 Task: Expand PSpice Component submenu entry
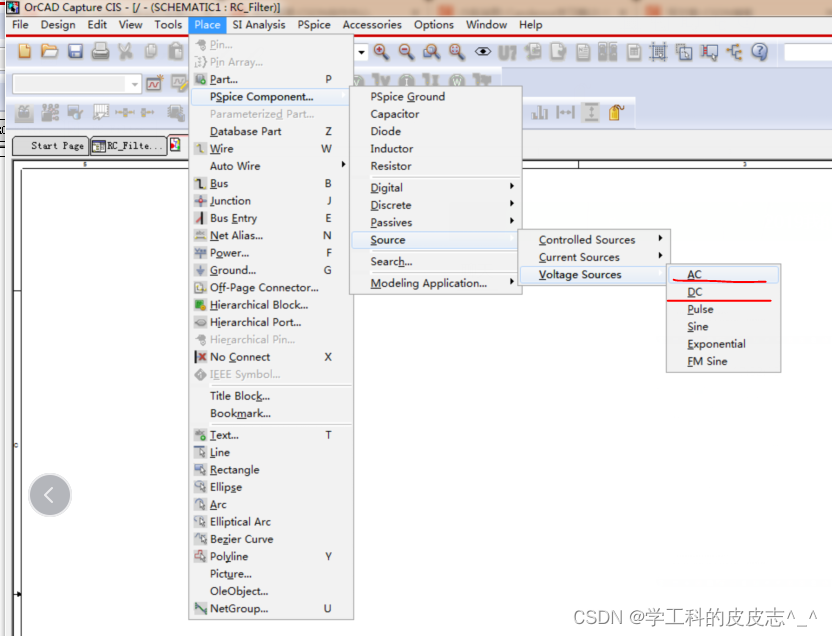coord(271,97)
